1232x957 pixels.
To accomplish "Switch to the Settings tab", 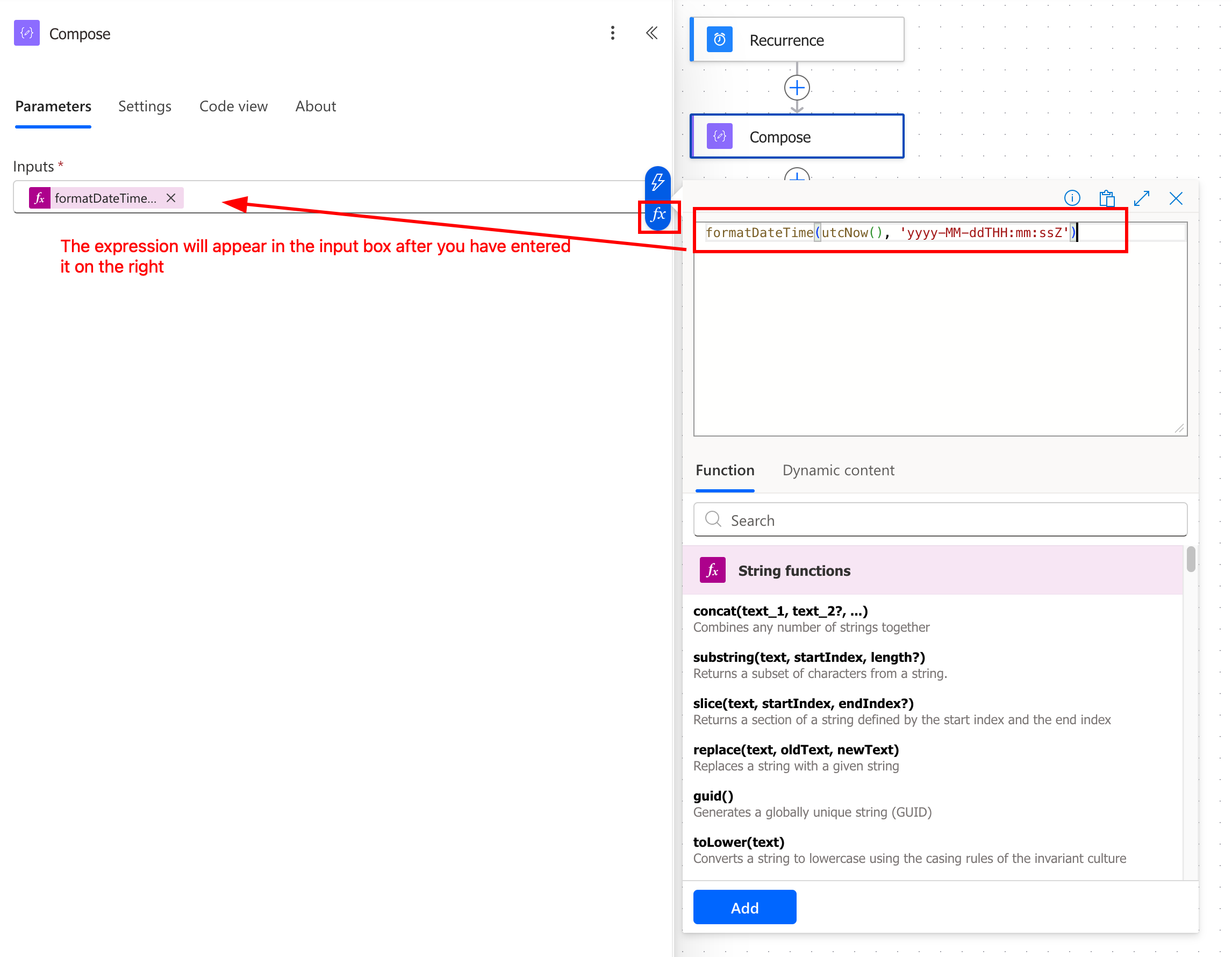I will pos(145,106).
